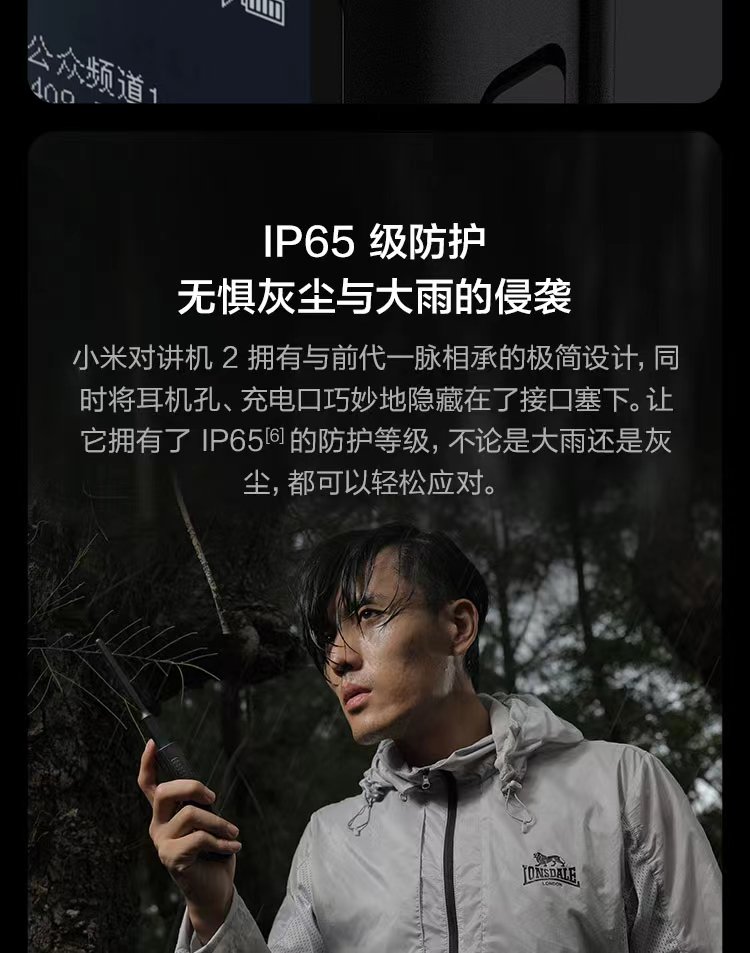Tap the Lonsdale London logo on the jacket
Screen dimensions: 750x953
(551, 870)
